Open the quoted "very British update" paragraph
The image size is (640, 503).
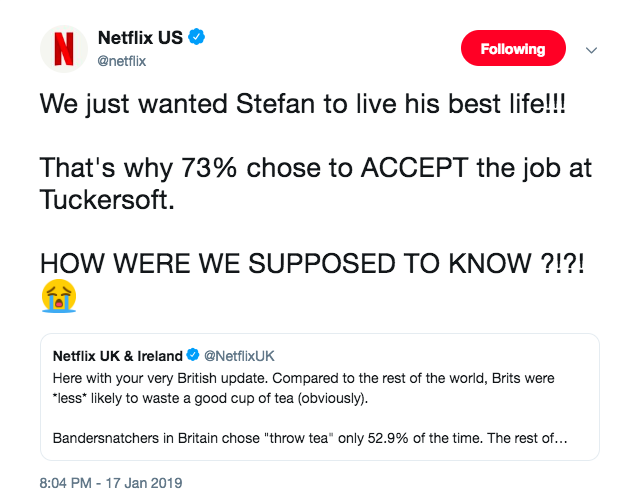point(302,387)
